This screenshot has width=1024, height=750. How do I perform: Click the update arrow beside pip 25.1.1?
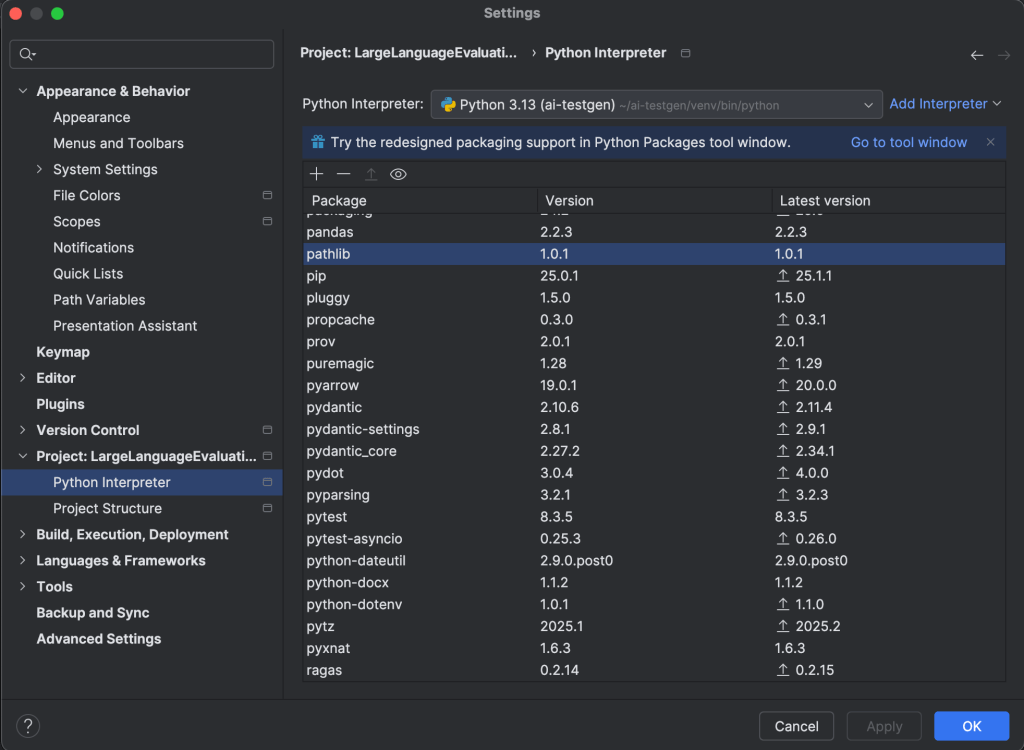click(x=782, y=276)
